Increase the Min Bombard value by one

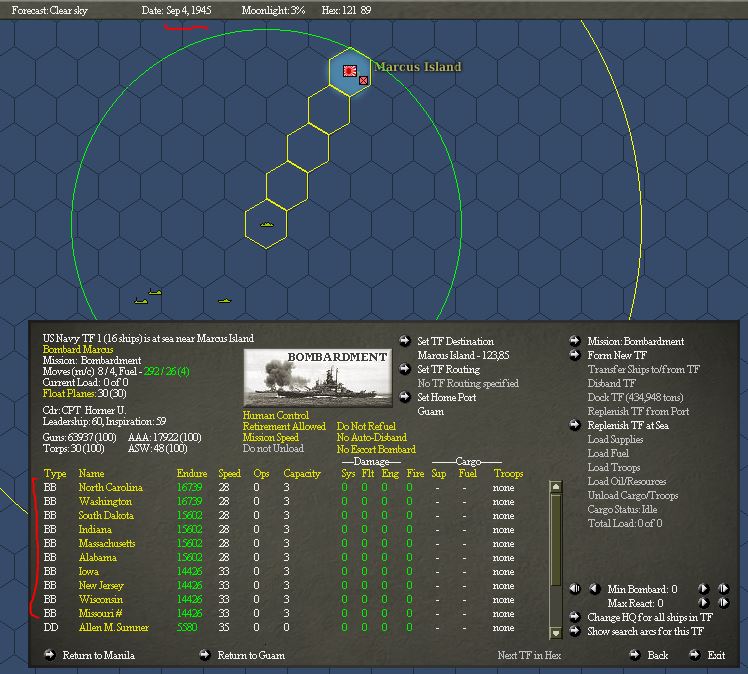(x=703, y=589)
